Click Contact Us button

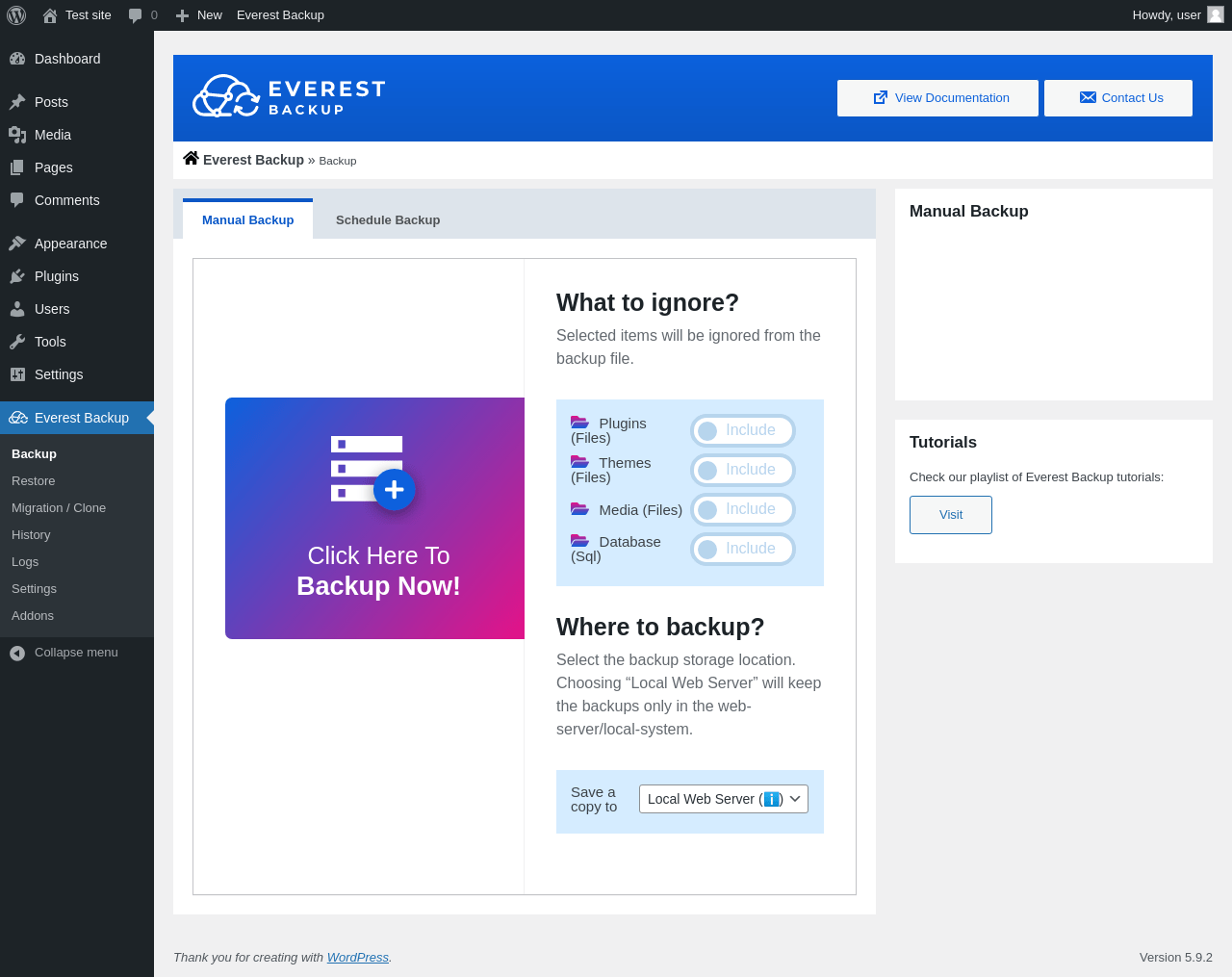[1118, 98]
